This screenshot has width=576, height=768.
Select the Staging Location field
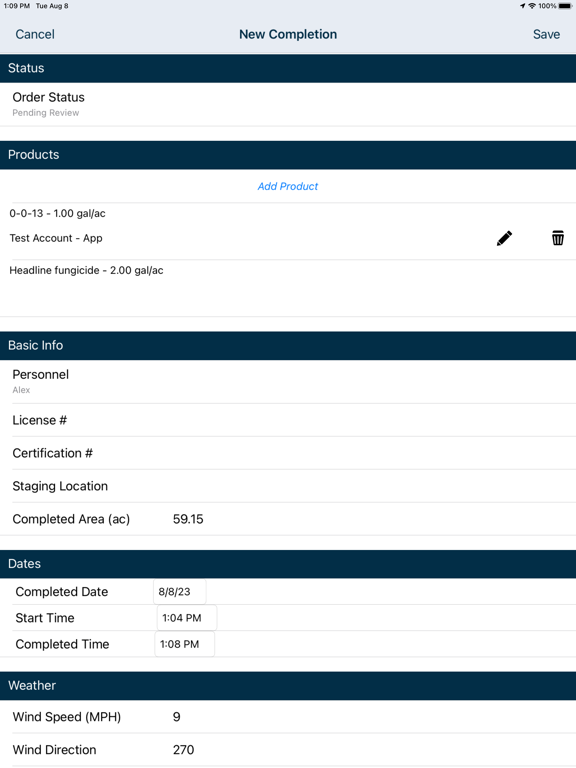point(288,486)
